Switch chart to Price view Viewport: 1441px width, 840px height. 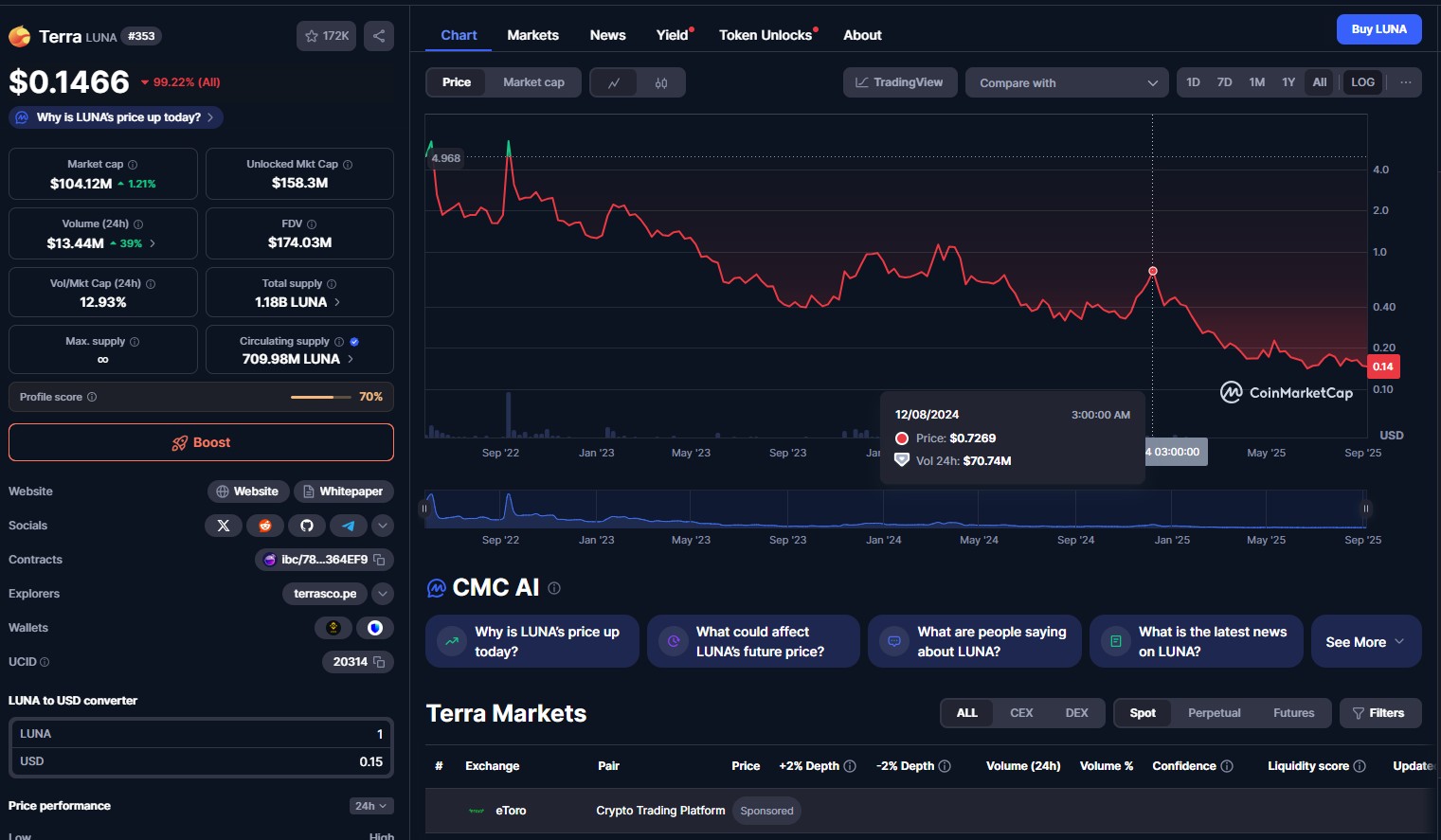pyautogui.click(x=457, y=82)
